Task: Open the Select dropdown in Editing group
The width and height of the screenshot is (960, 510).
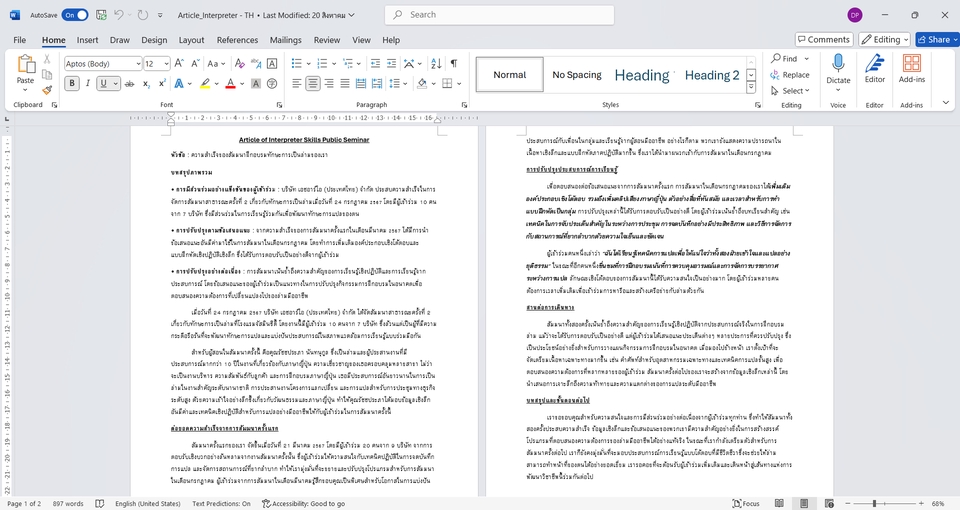Action: point(790,91)
